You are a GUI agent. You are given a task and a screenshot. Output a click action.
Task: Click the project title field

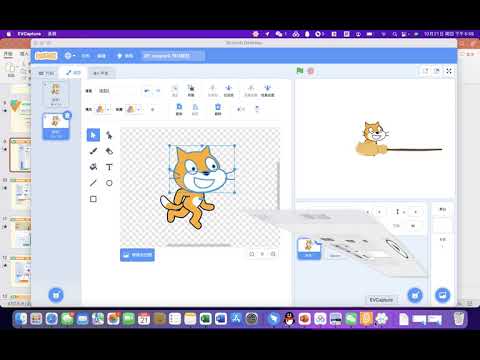172,56
